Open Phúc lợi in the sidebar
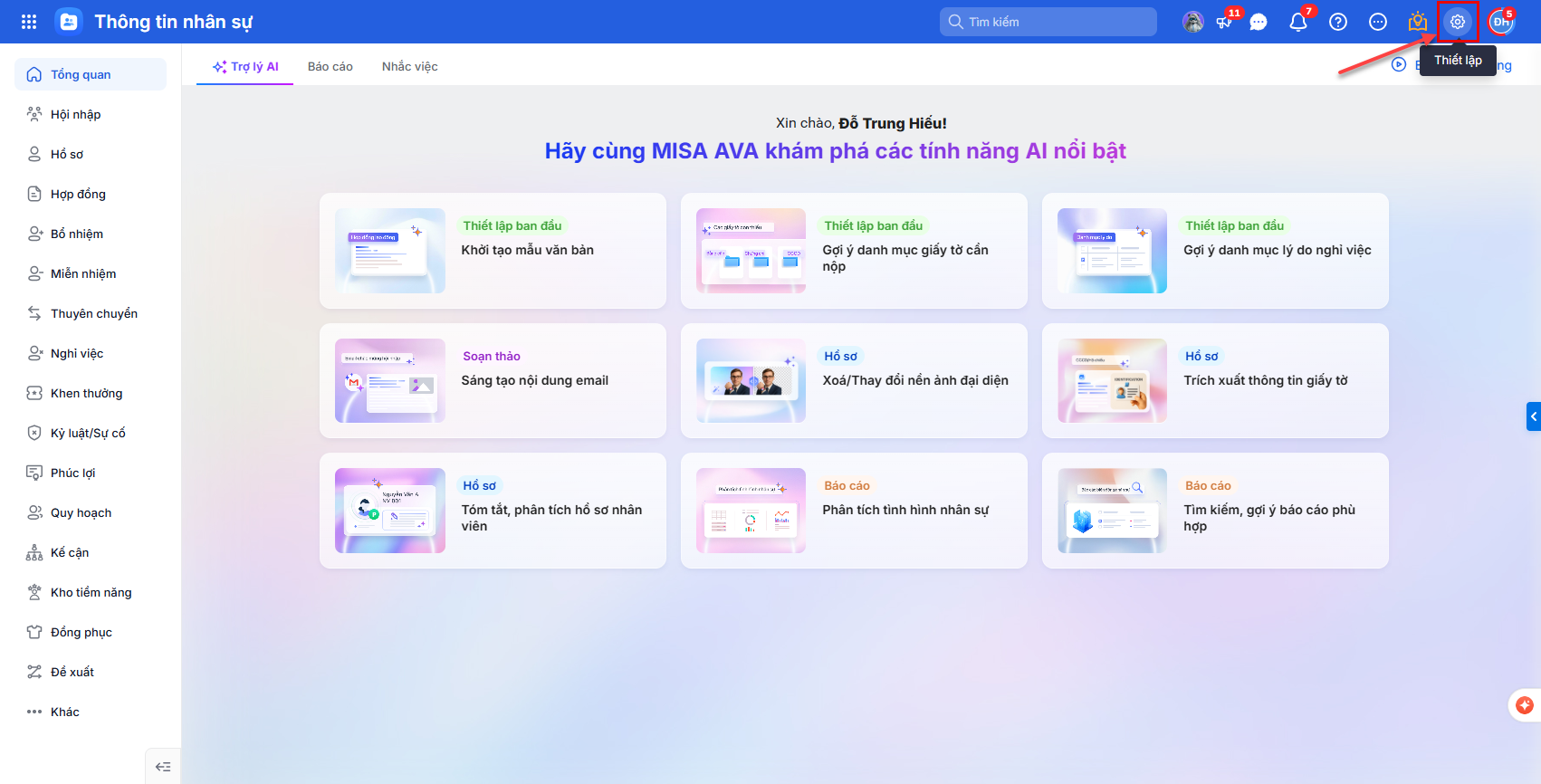Image resolution: width=1541 pixels, height=784 pixels. point(91,473)
